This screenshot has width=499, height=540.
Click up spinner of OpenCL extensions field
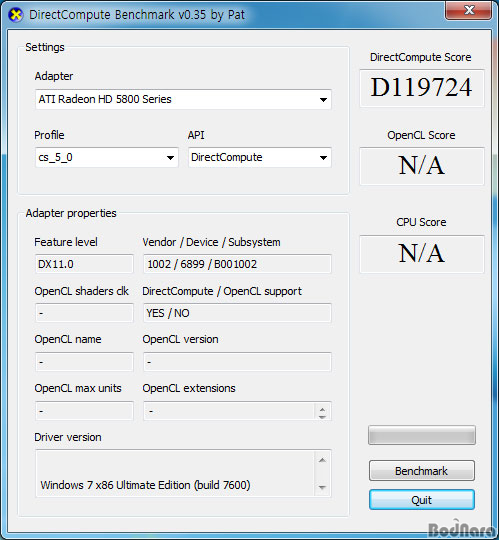click(x=322, y=409)
